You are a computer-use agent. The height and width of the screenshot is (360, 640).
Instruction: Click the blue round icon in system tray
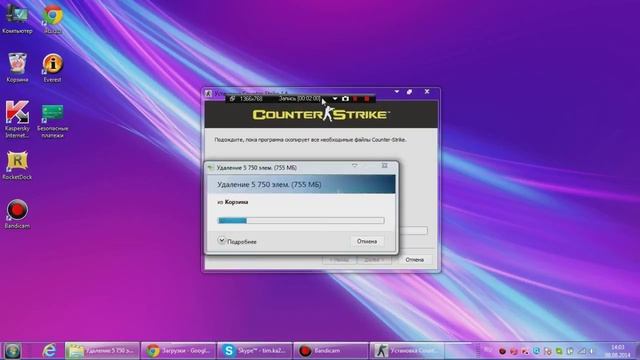point(537,351)
